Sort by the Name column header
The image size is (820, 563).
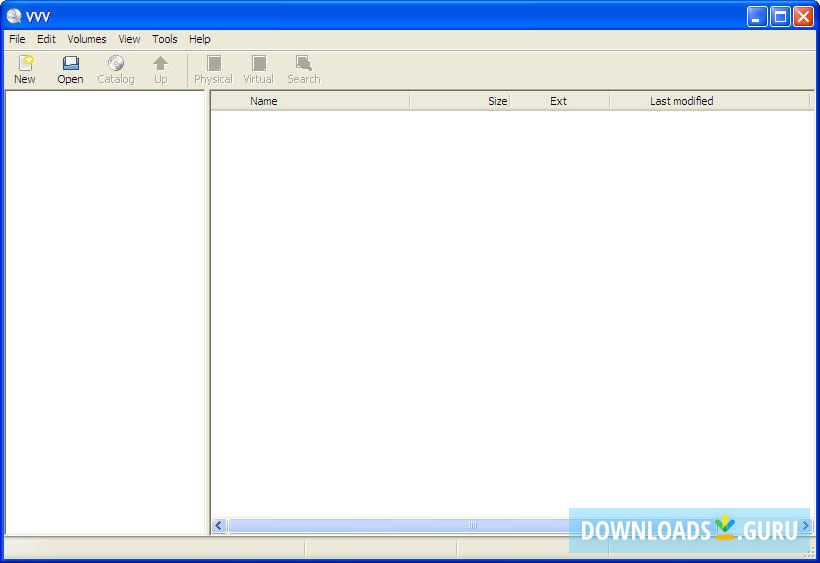click(x=311, y=101)
